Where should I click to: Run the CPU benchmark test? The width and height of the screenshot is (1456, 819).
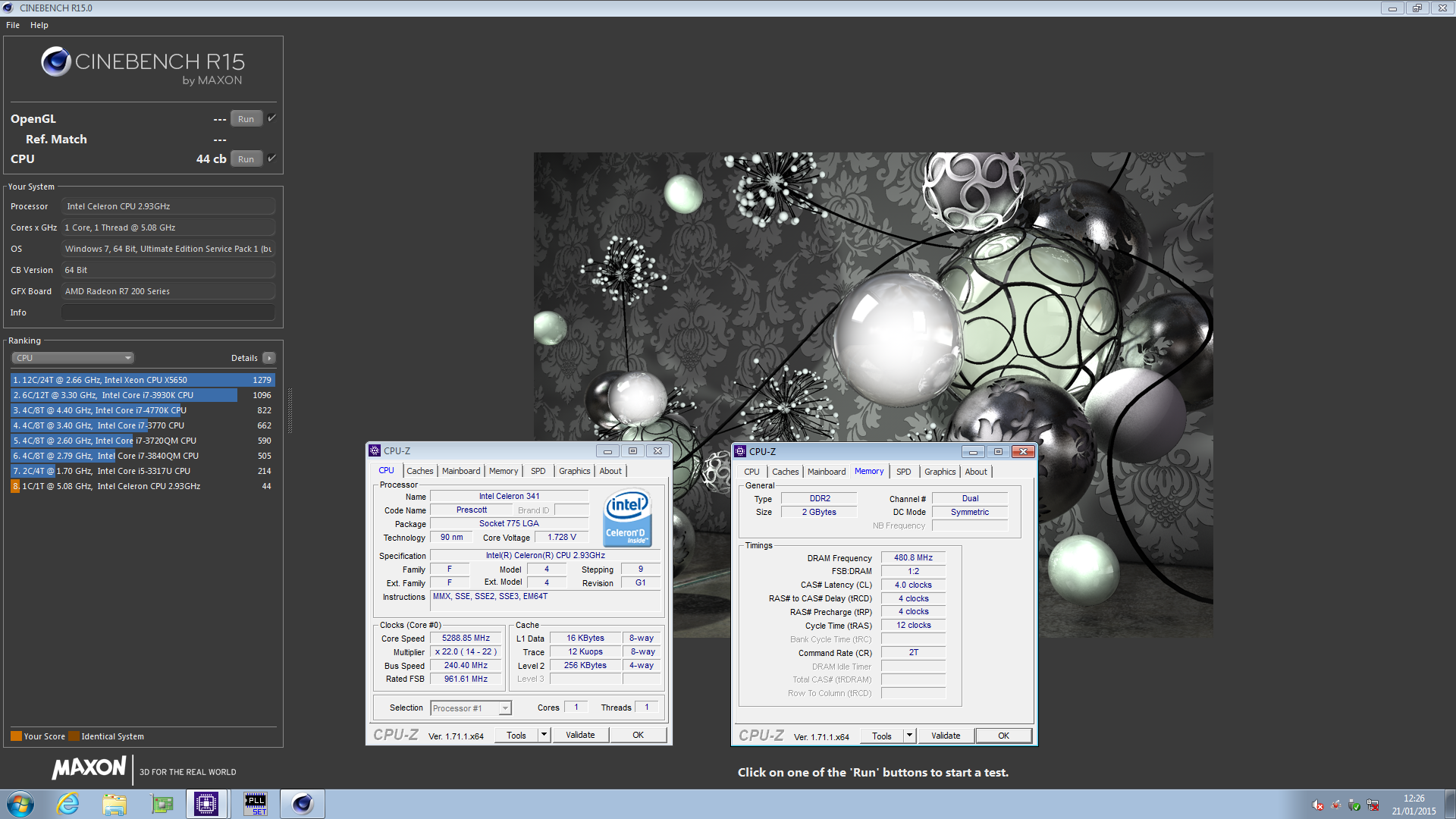point(246,159)
